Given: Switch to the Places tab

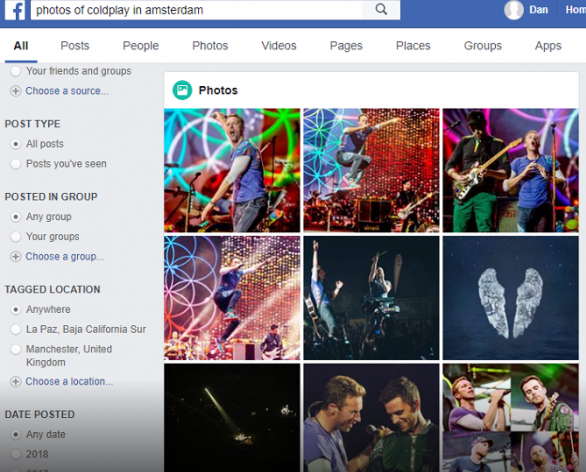Looking at the screenshot, I should (x=413, y=46).
